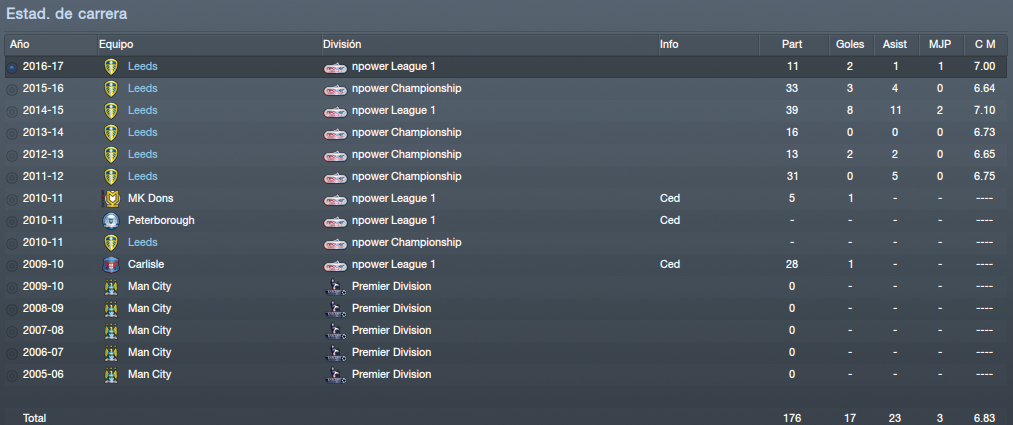Select the 2015-16 season radio button
The height and width of the screenshot is (425, 1013).
pos(12,89)
